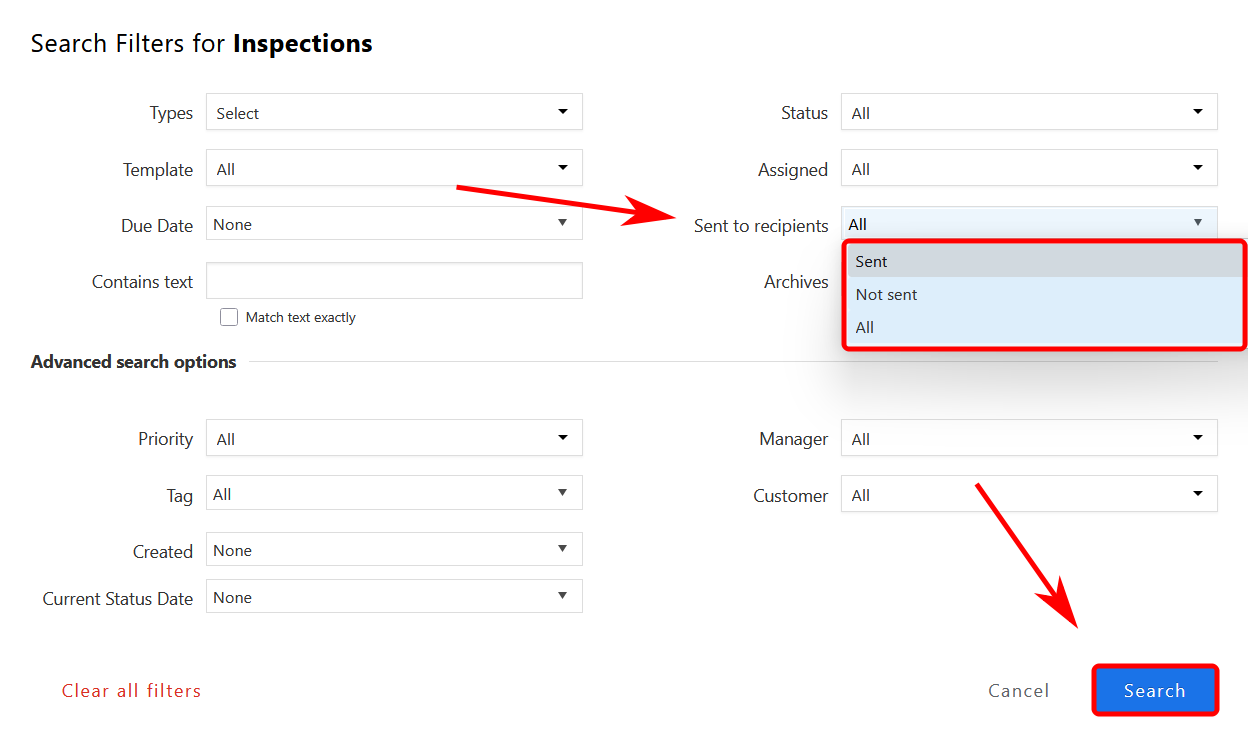The height and width of the screenshot is (731, 1248).
Task: Open the Created date selector
Action: [394, 550]
